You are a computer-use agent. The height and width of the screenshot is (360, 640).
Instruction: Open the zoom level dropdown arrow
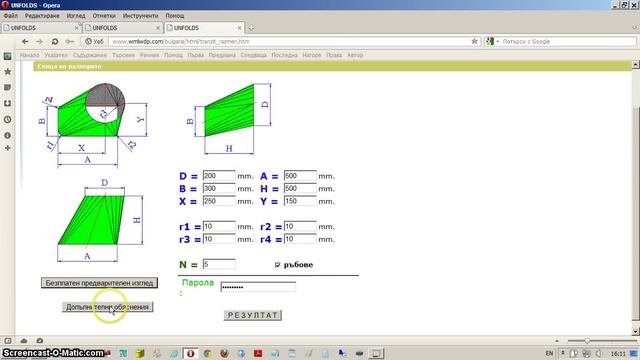557,340
